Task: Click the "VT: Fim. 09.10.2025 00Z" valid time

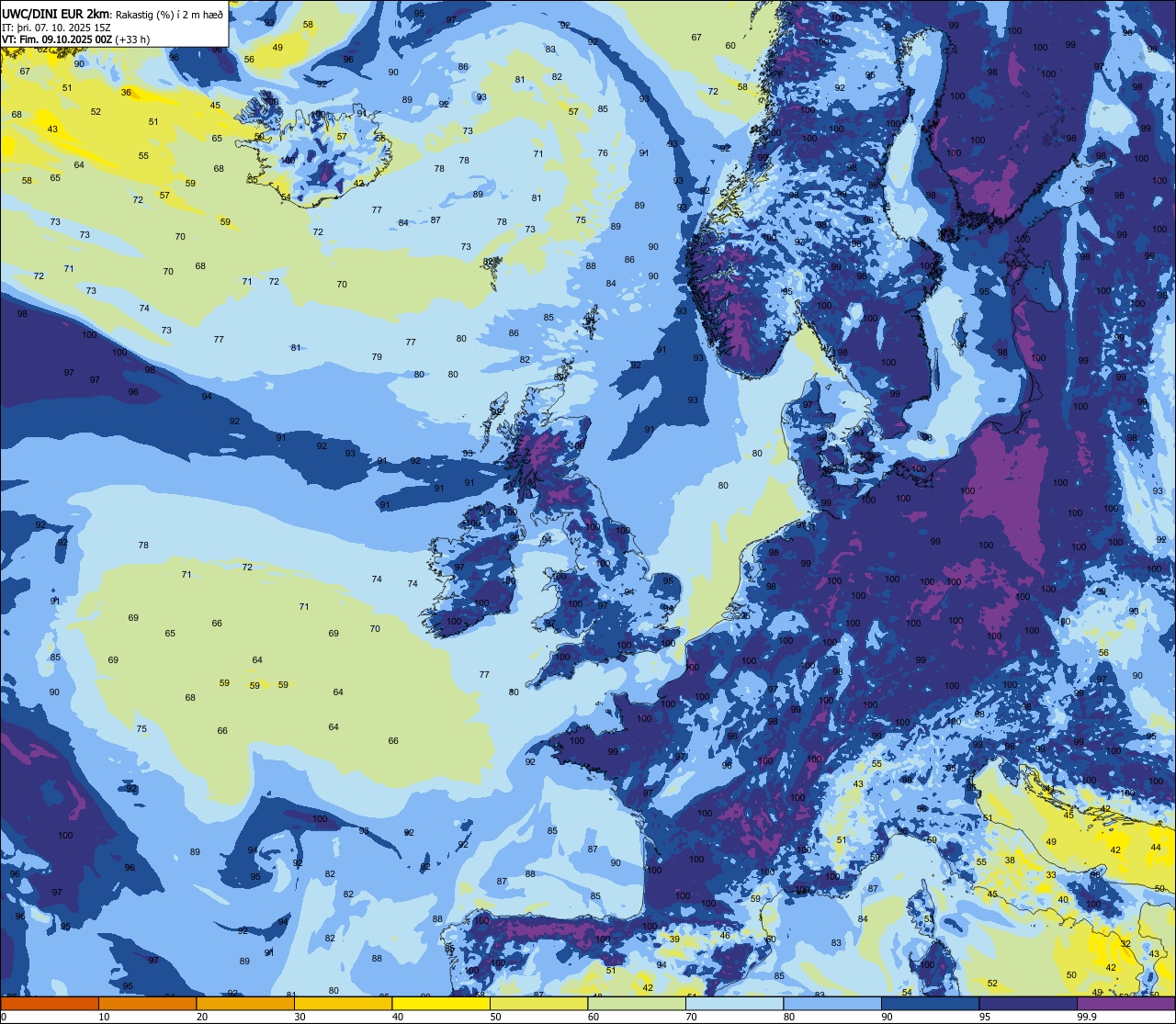Action: point(57,39)
